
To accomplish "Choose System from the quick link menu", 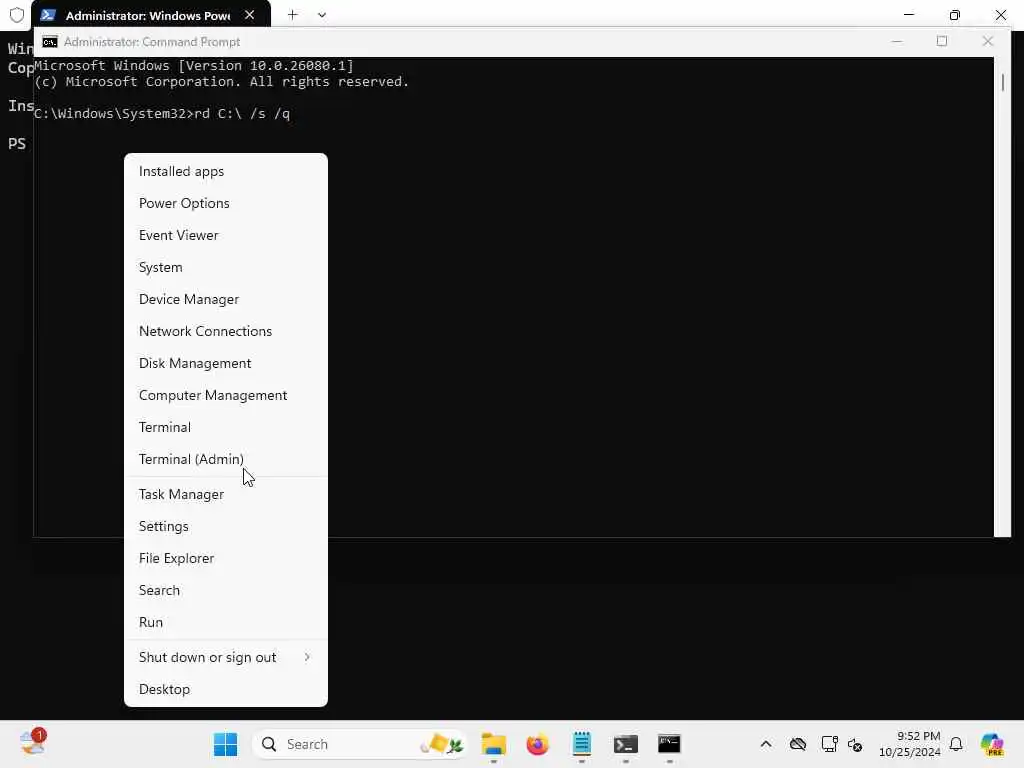I will [225, 267].
